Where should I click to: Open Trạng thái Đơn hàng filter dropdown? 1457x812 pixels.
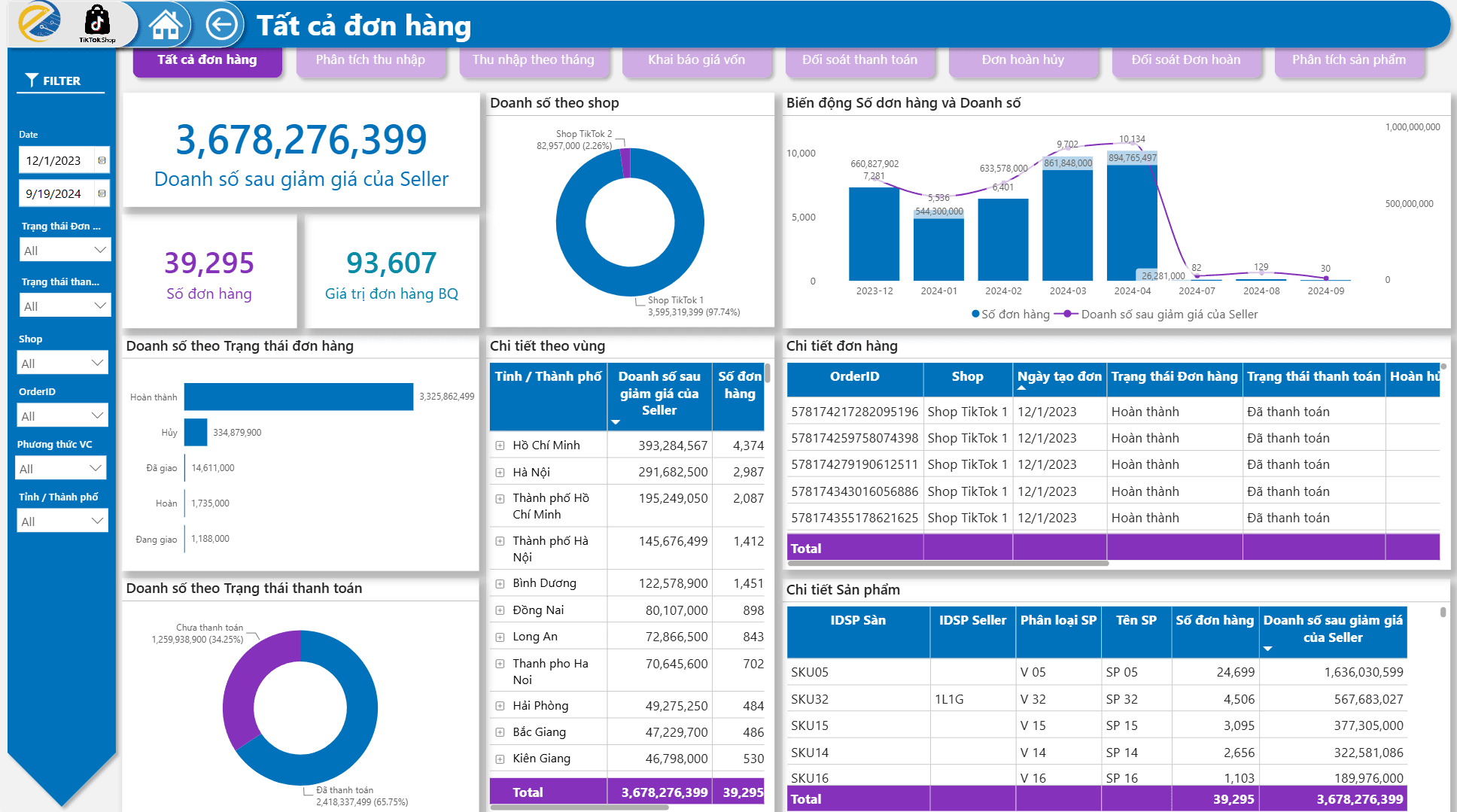(65, 250)
